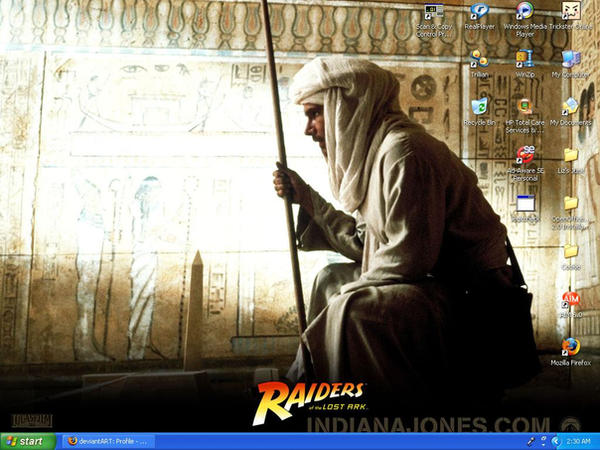Launch Ad-Aware SE Personal shortcut
The image size is (600, 450).
[525, 164]
